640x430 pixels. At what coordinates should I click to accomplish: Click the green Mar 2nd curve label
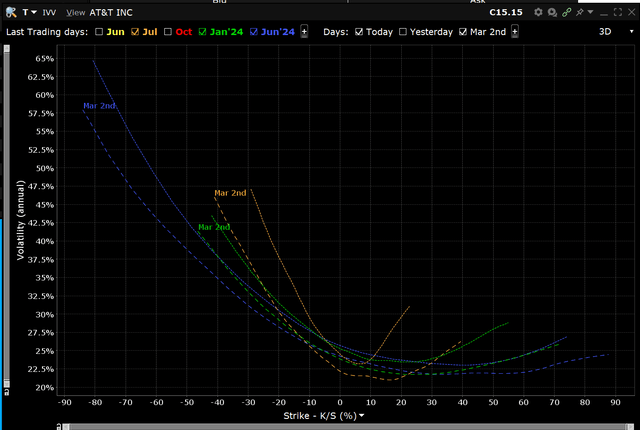click(214, 227)
